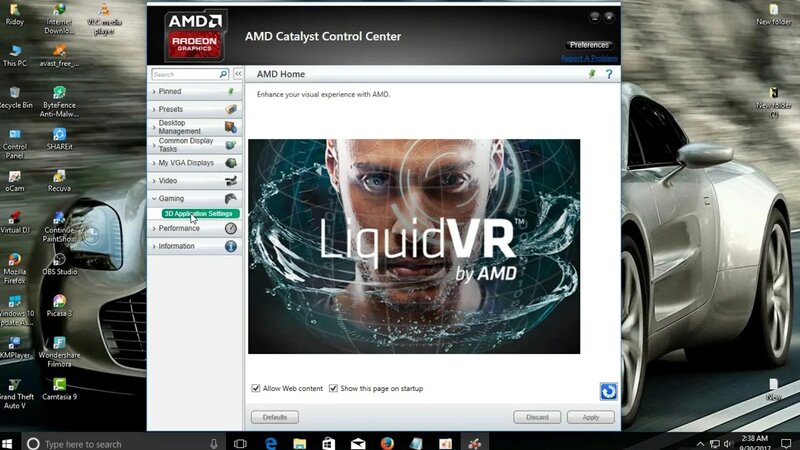800x450 pixels.
Task: Select the Recuva desktop icon
Action: 59,181
